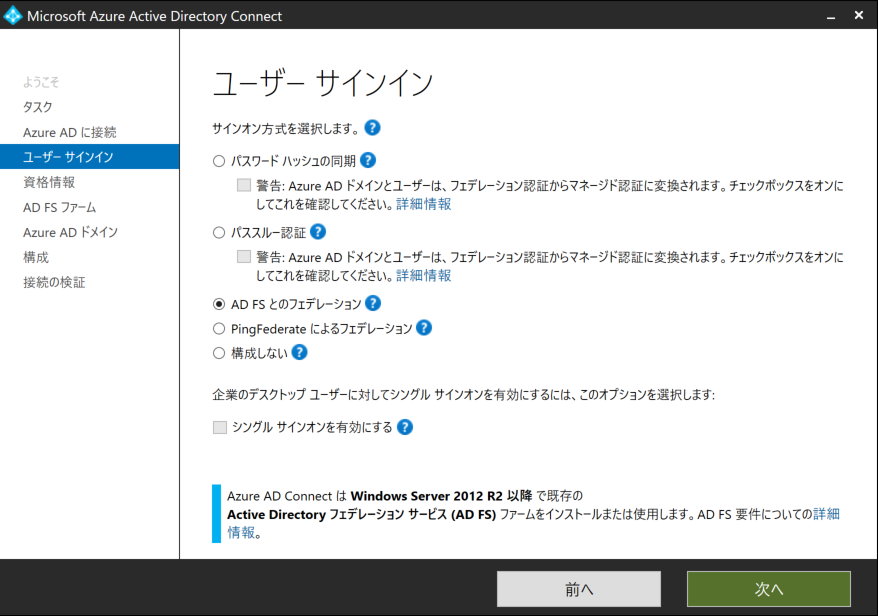Choose PingFederate によるフェデレーション option
878x616 pixels.
[x=219, y=329]
